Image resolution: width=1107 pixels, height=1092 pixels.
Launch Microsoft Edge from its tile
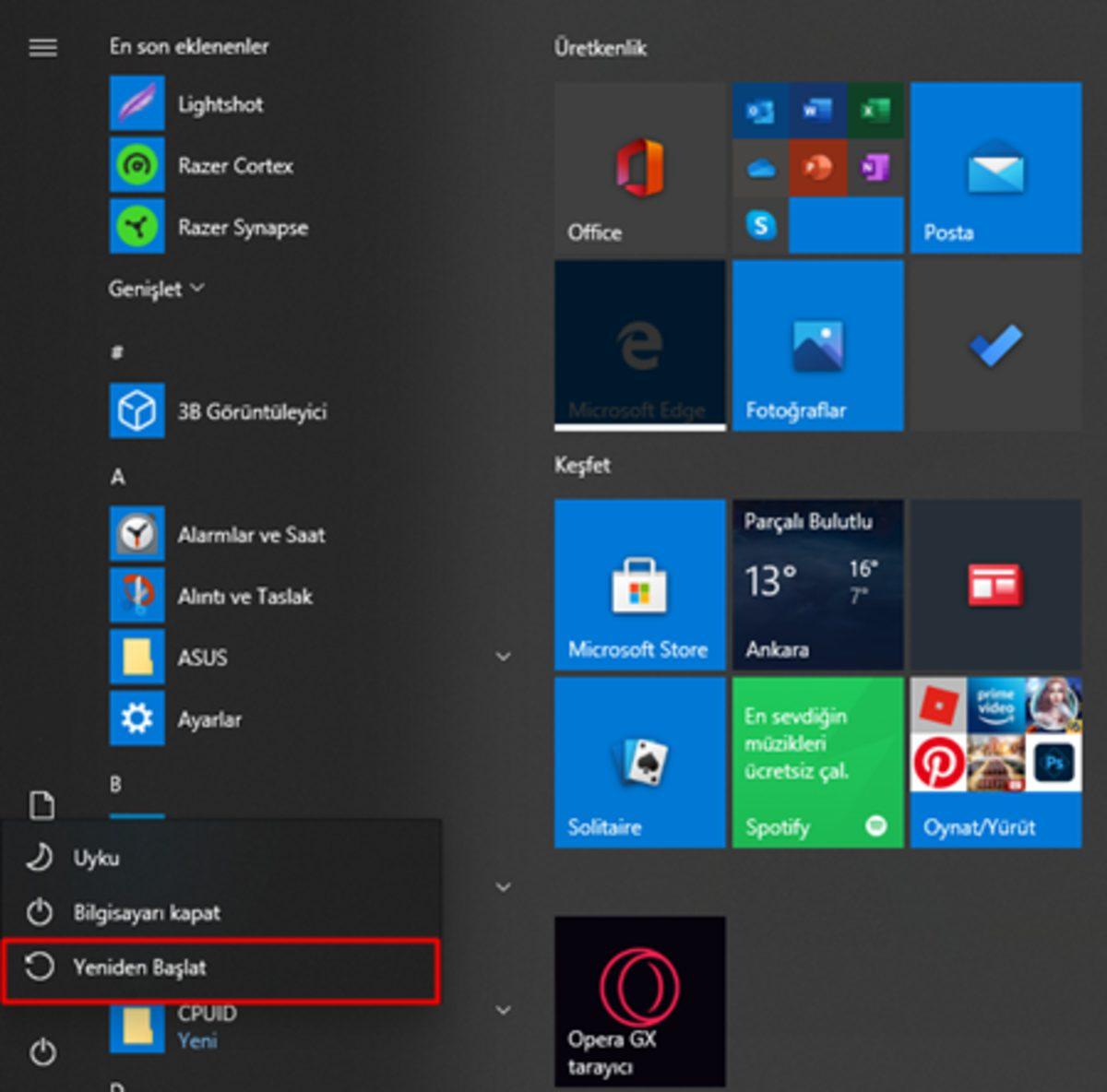click(x=639, y=345)
